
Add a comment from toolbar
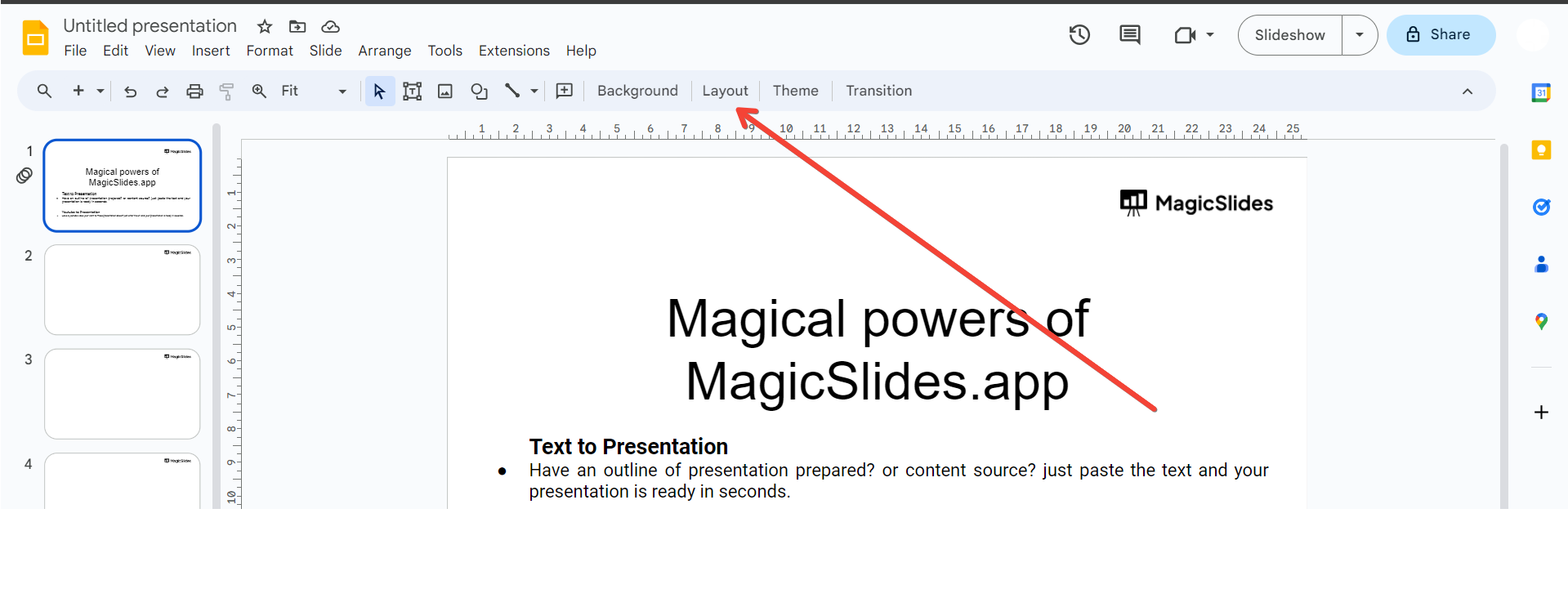click(564, 91)
